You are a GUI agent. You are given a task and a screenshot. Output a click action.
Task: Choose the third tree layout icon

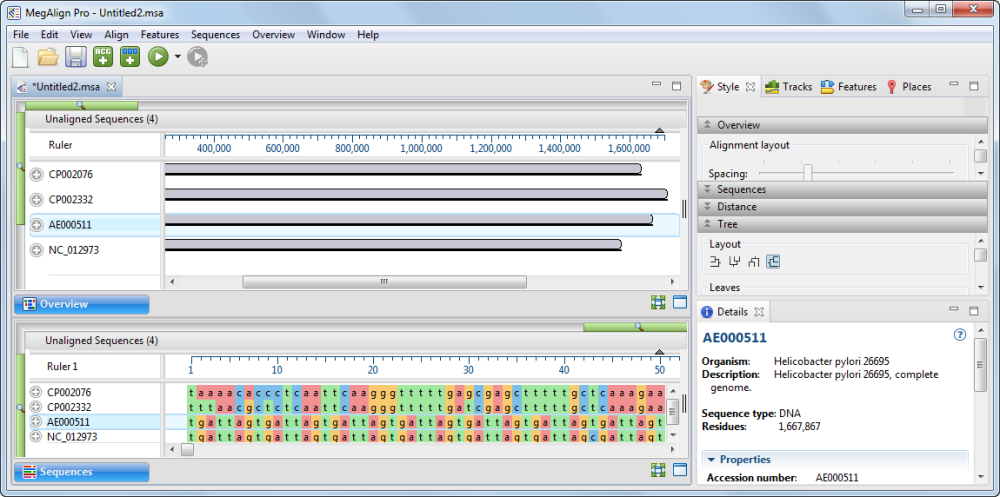click(754, 262)
